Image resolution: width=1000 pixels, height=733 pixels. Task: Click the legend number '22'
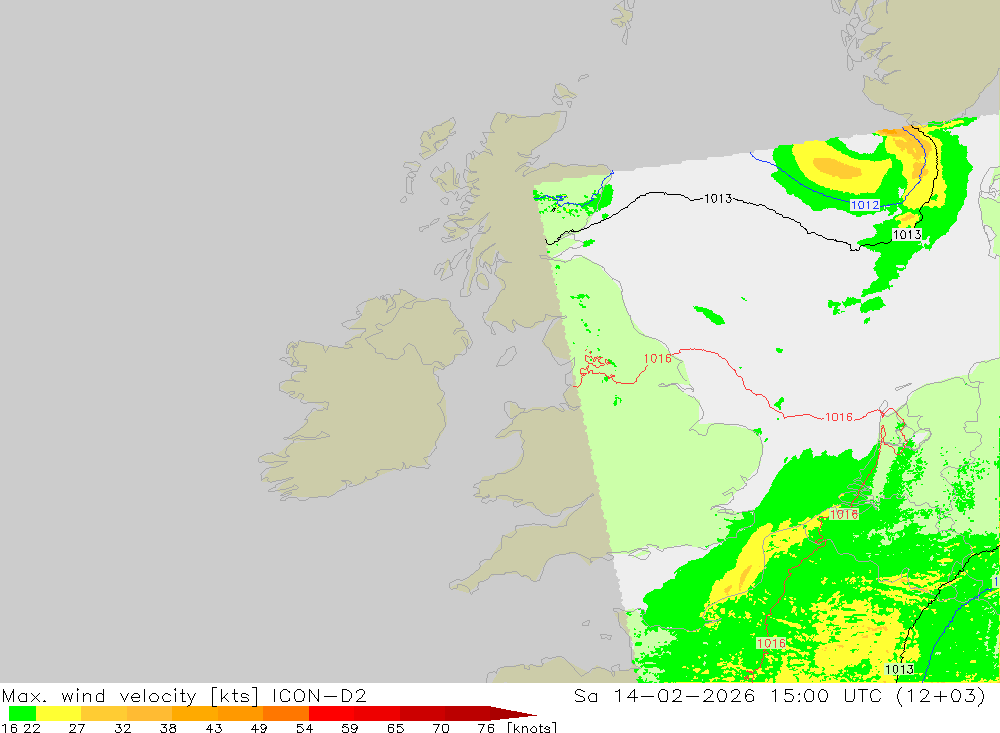[x=32, y=728]
